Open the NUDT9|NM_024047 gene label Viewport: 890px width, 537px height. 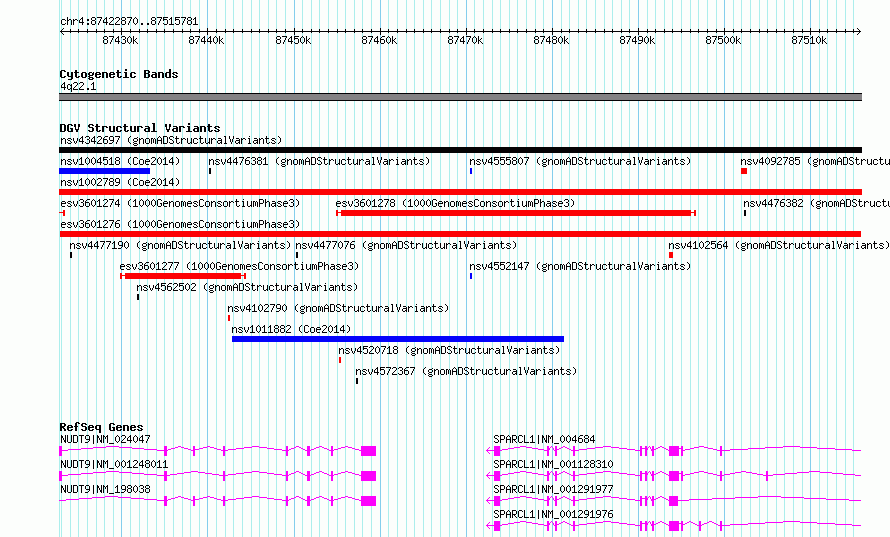pos(106,439)
